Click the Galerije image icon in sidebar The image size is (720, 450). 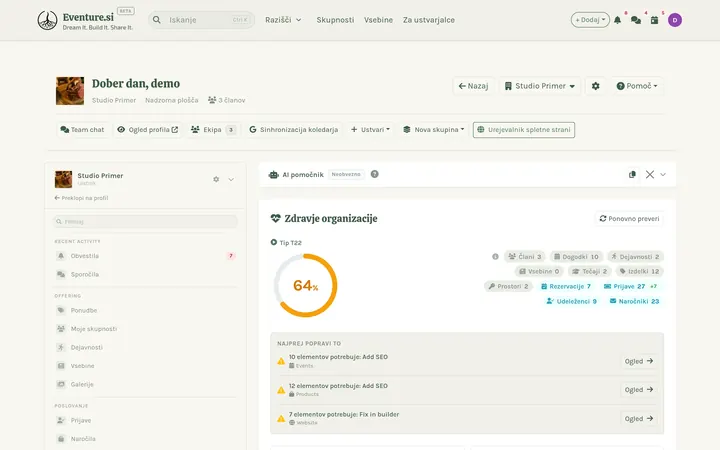(61, 384)
